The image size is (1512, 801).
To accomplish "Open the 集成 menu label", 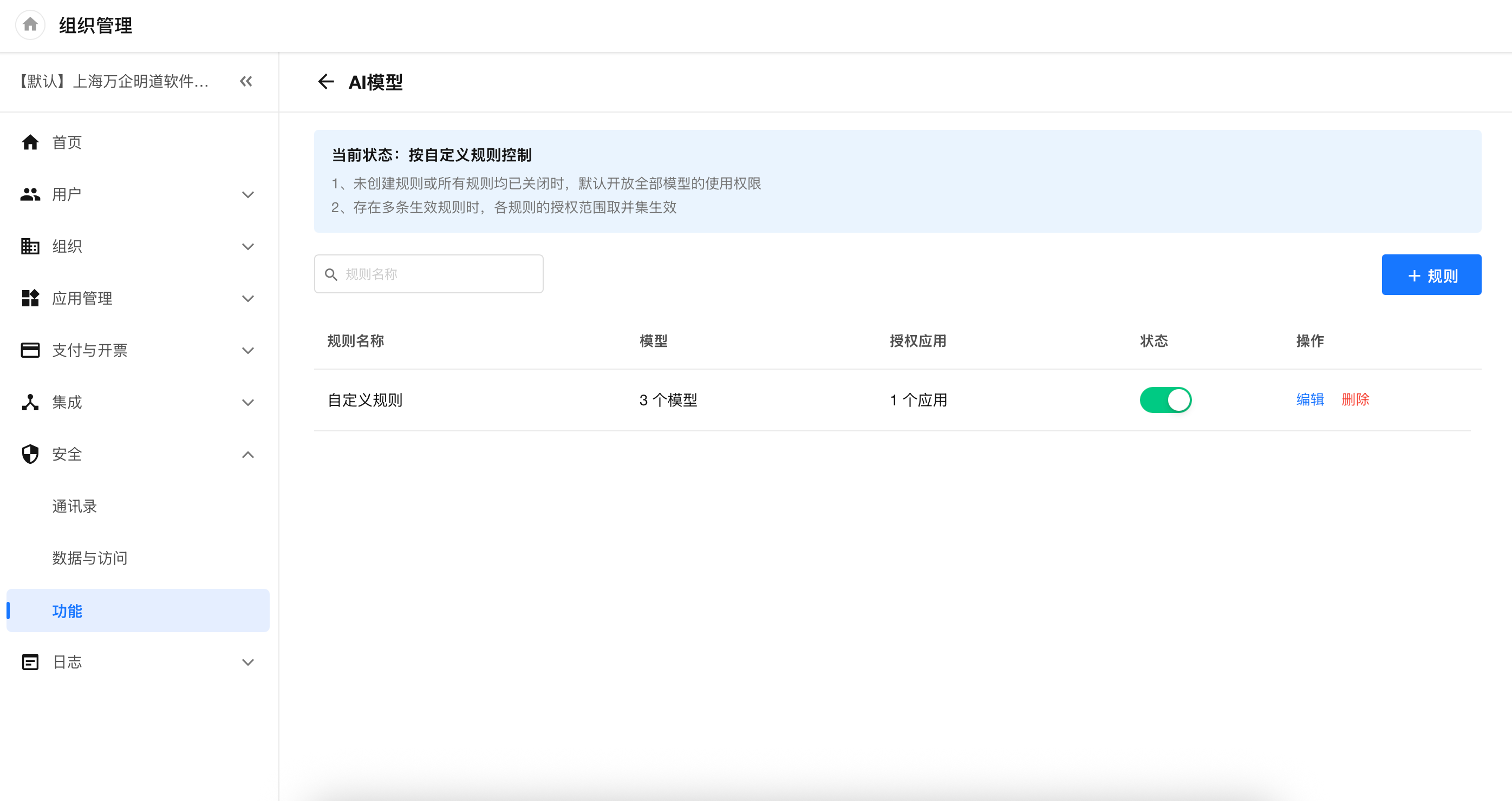I will pos(66,402).
